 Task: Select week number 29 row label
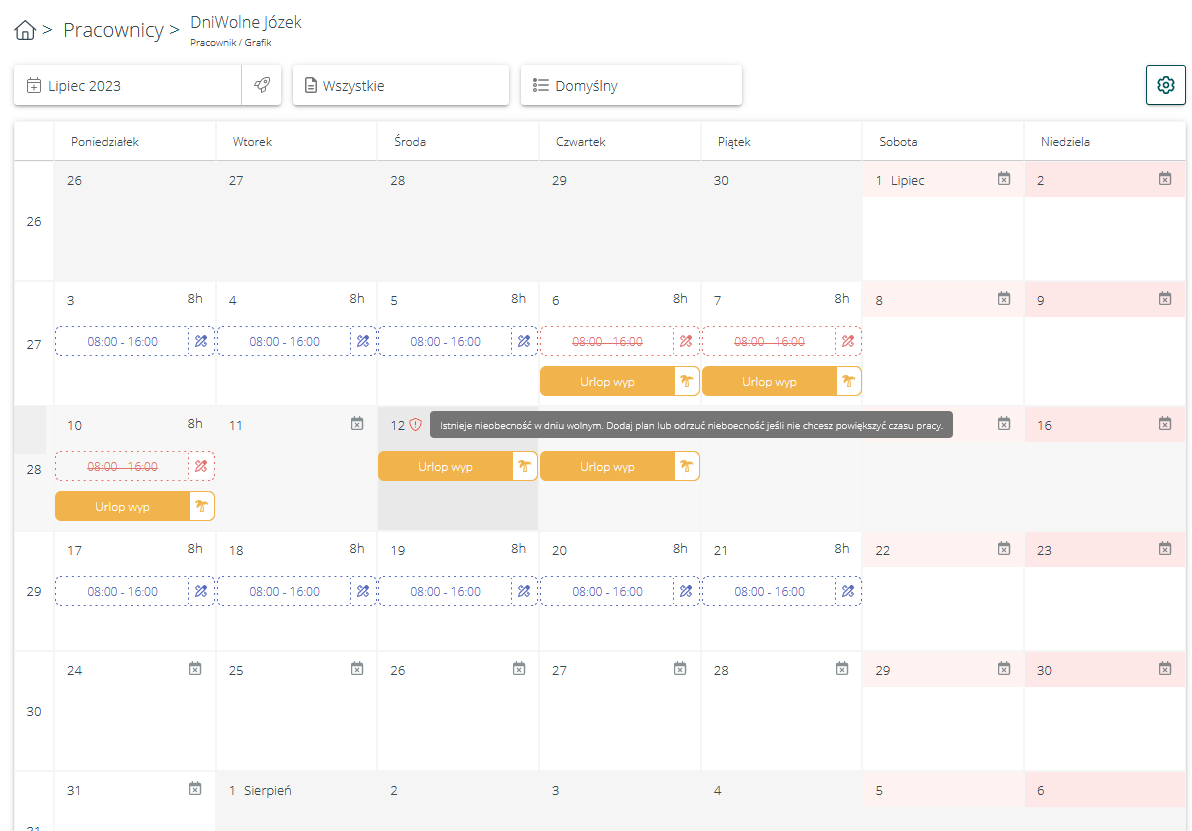pos(34,591)
